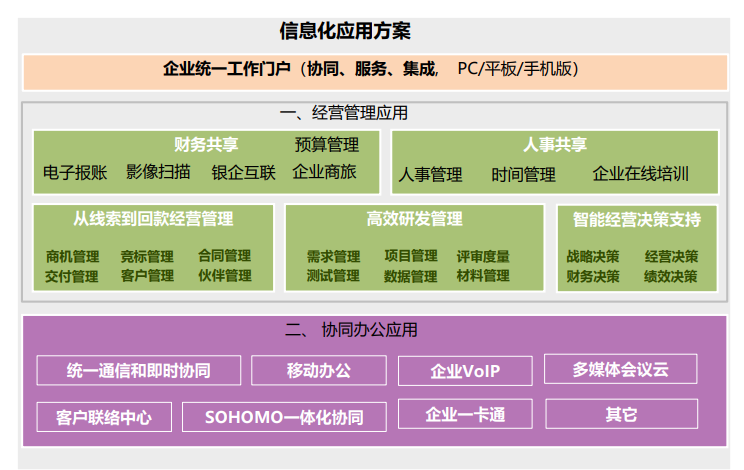
Task: Click the 智能经营决策支持 title
Action: point(636,219)
